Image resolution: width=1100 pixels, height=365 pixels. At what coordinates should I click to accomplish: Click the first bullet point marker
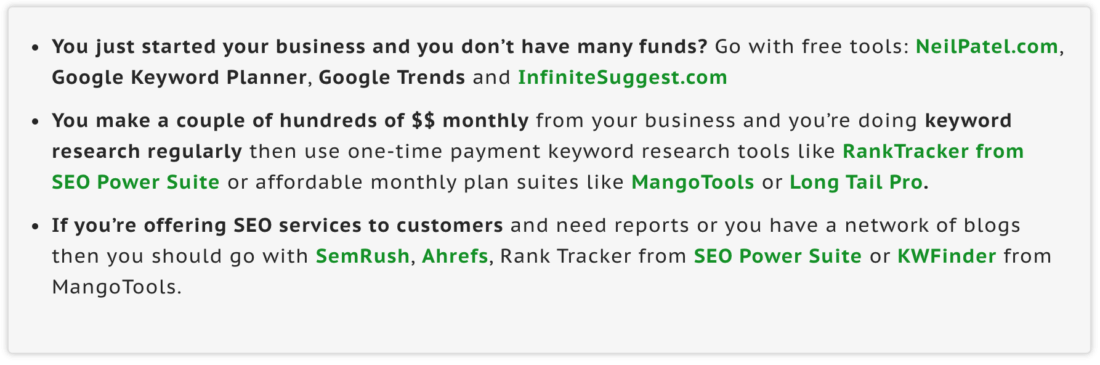36,48
